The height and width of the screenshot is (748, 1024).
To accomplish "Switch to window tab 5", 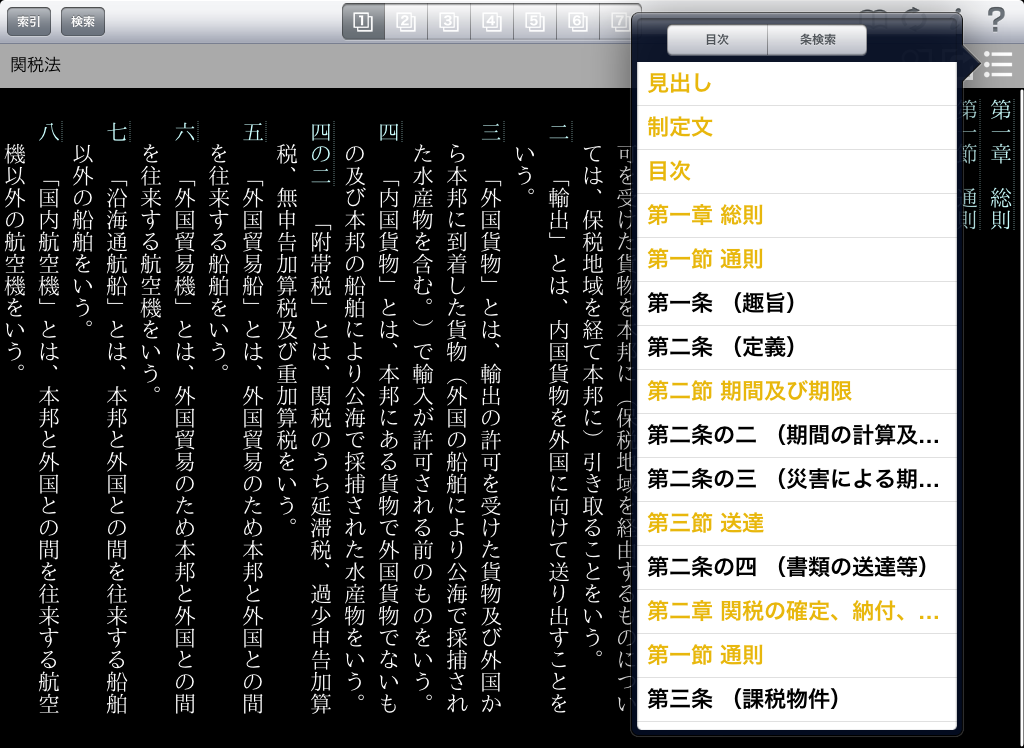I will 535,22.
